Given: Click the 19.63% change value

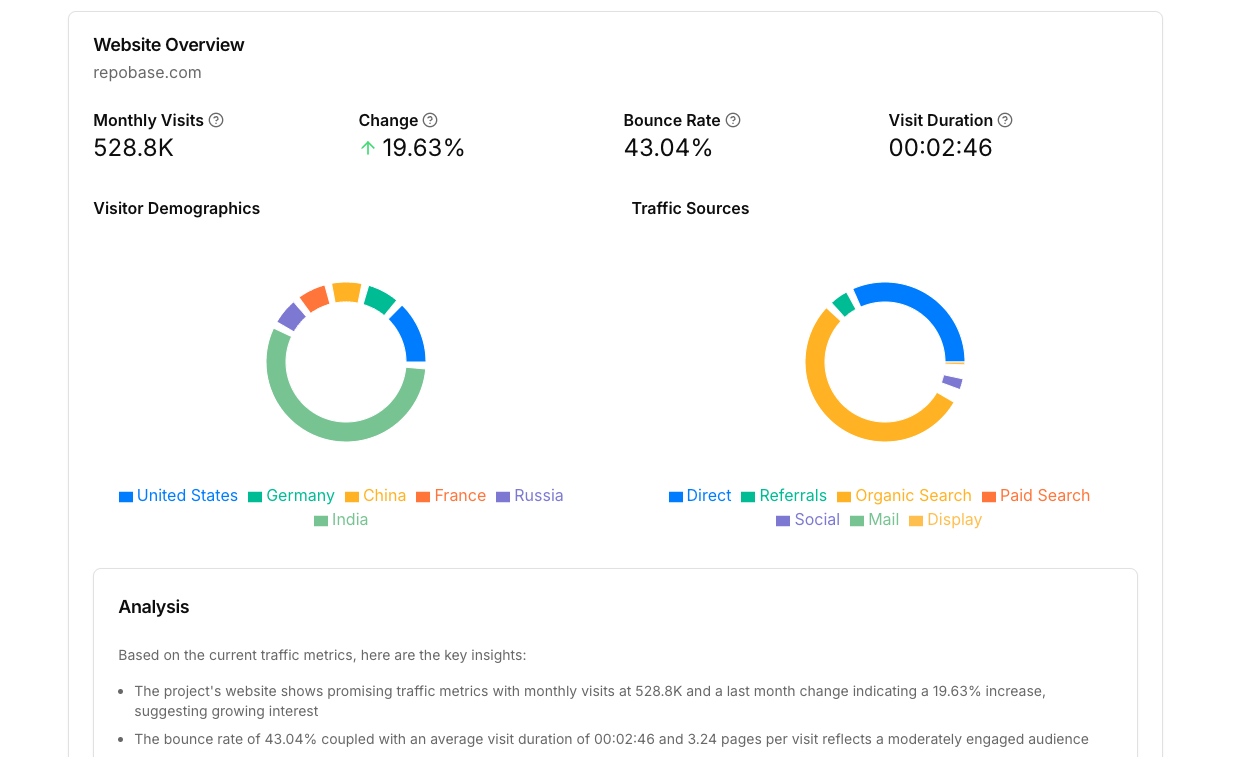Looking at the screenshot, I should (424, 148).
